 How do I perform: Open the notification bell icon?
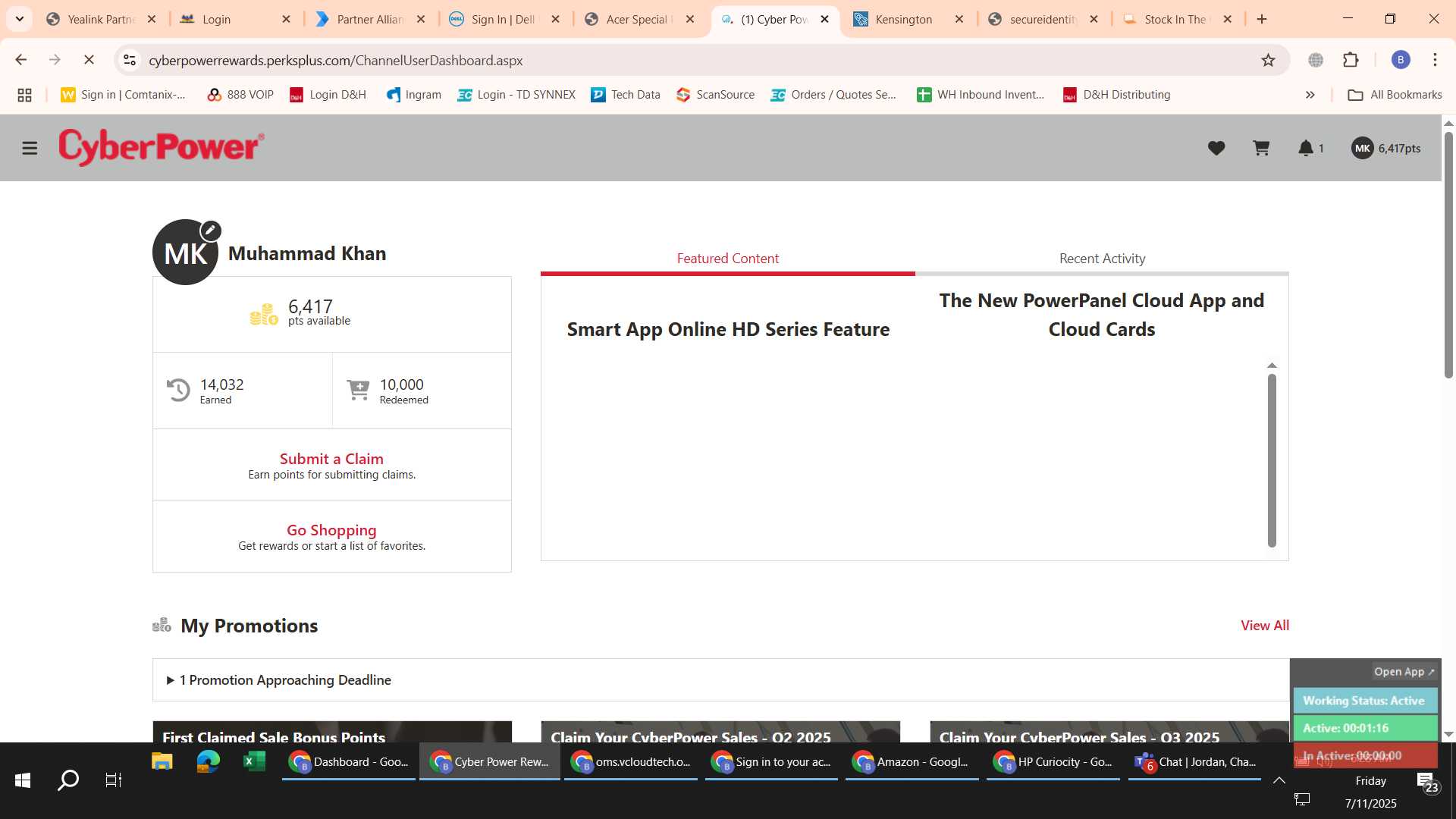(1306, 149)
